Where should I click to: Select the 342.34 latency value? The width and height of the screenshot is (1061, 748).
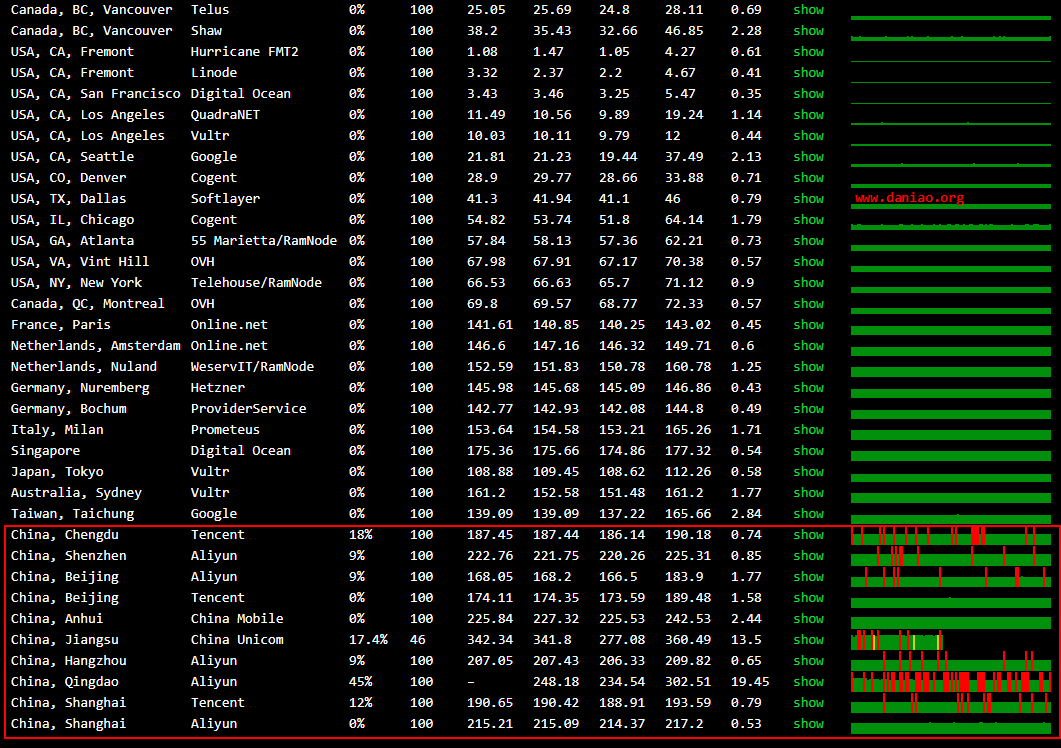click(490, 640)
